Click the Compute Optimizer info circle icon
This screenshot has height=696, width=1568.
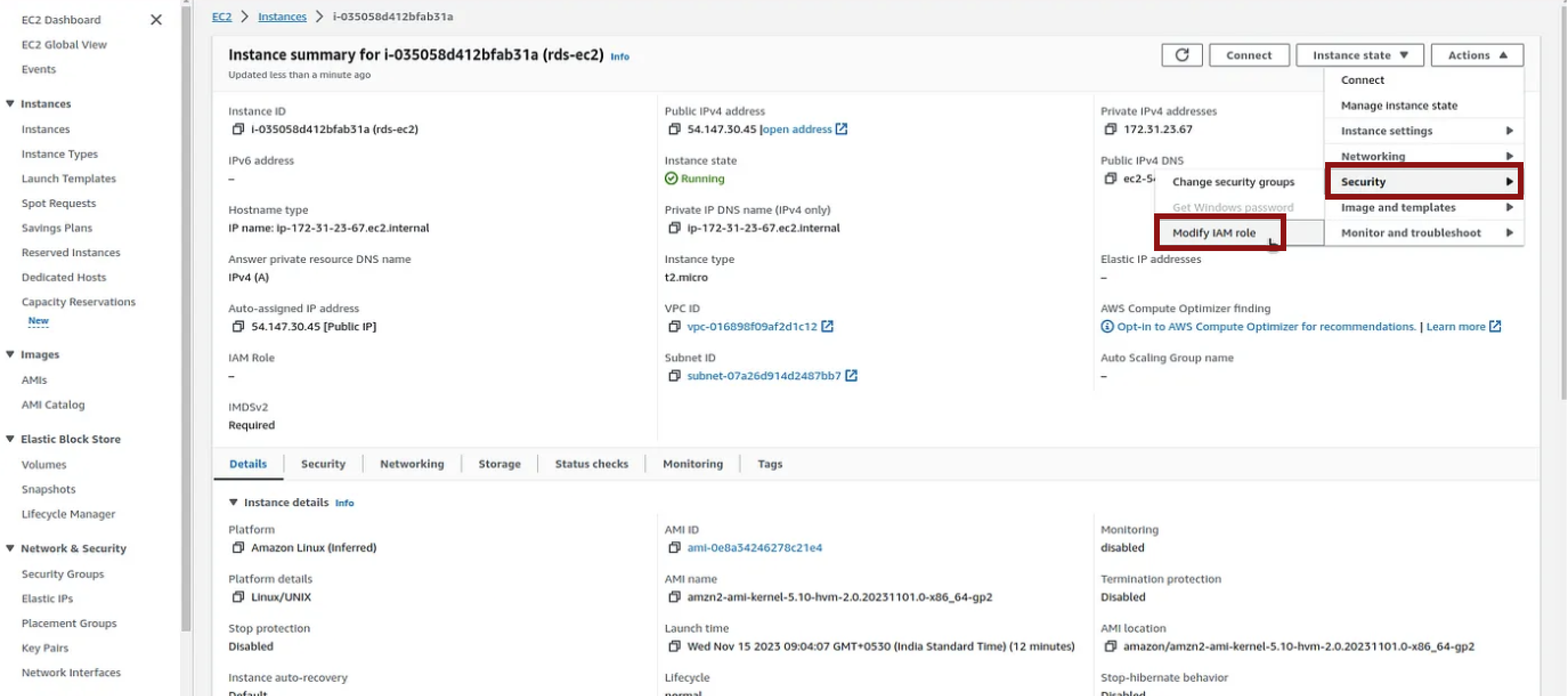click(x=1107, y=326)
